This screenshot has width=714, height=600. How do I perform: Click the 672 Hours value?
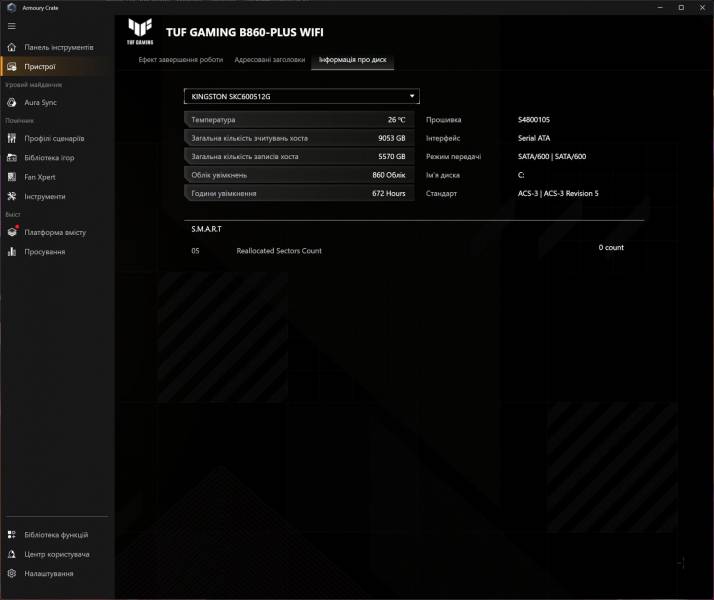(x=388, y=193)
